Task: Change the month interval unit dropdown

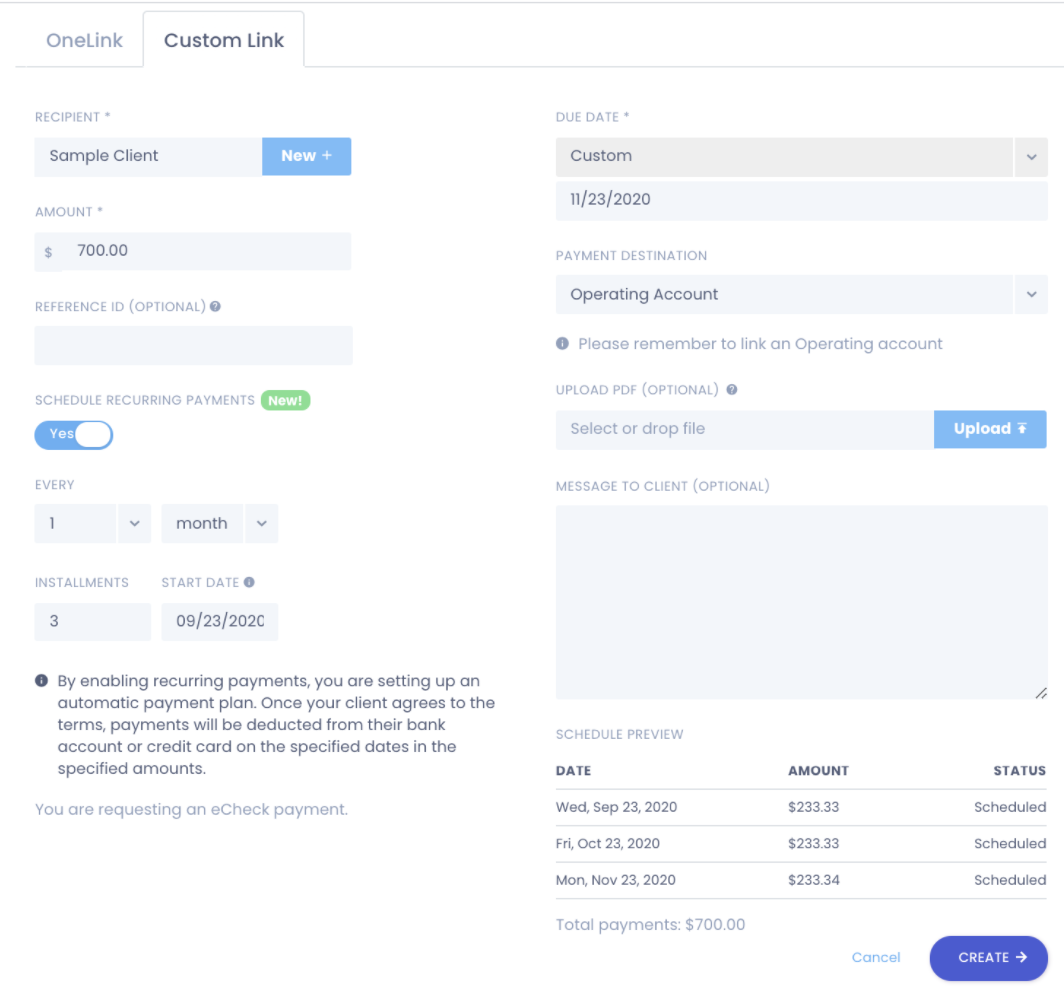Action: 261,524
